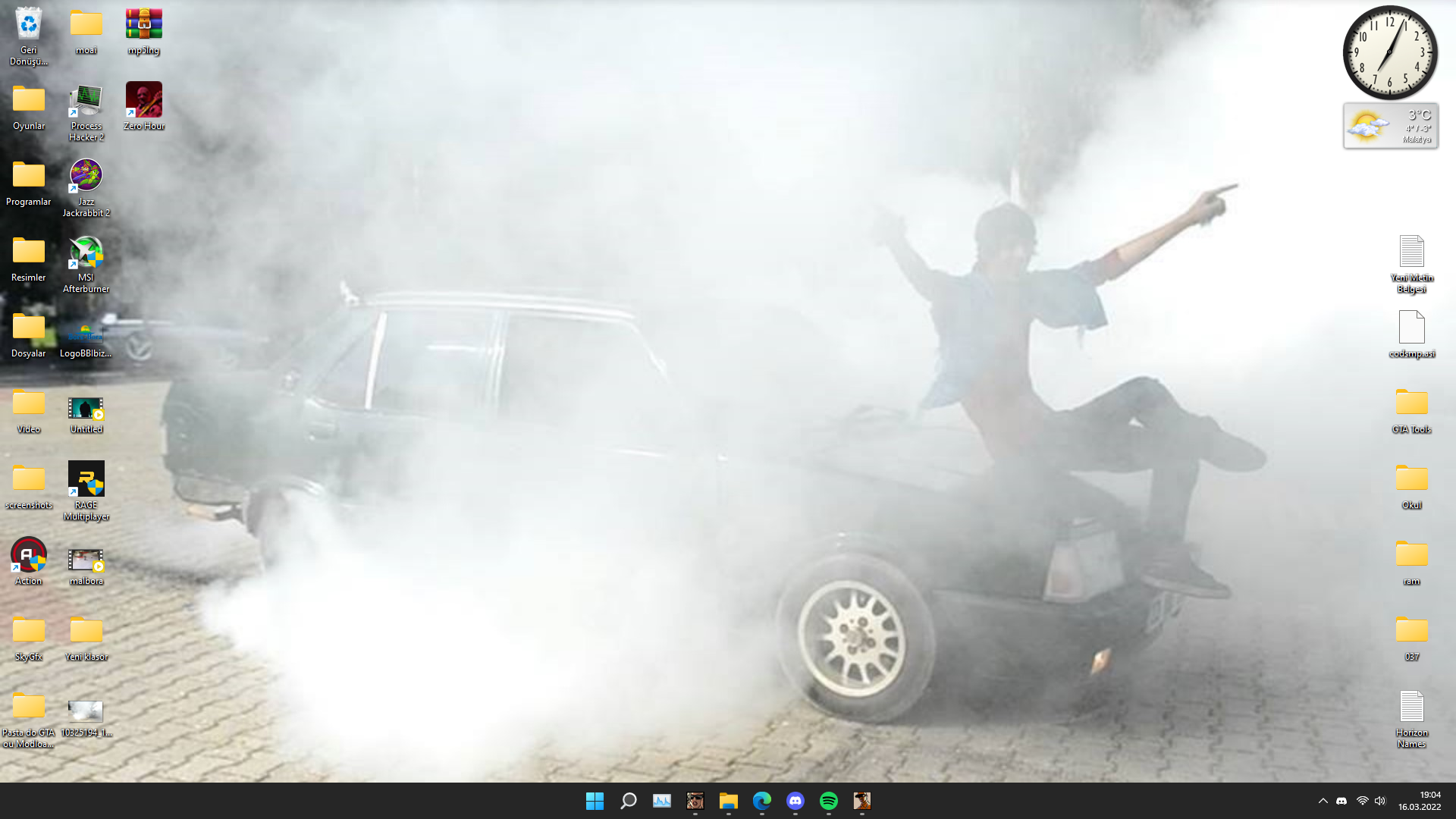The image size is (1456, 819).
Task: Click the Malatya weather widget
Action: 1390,126
